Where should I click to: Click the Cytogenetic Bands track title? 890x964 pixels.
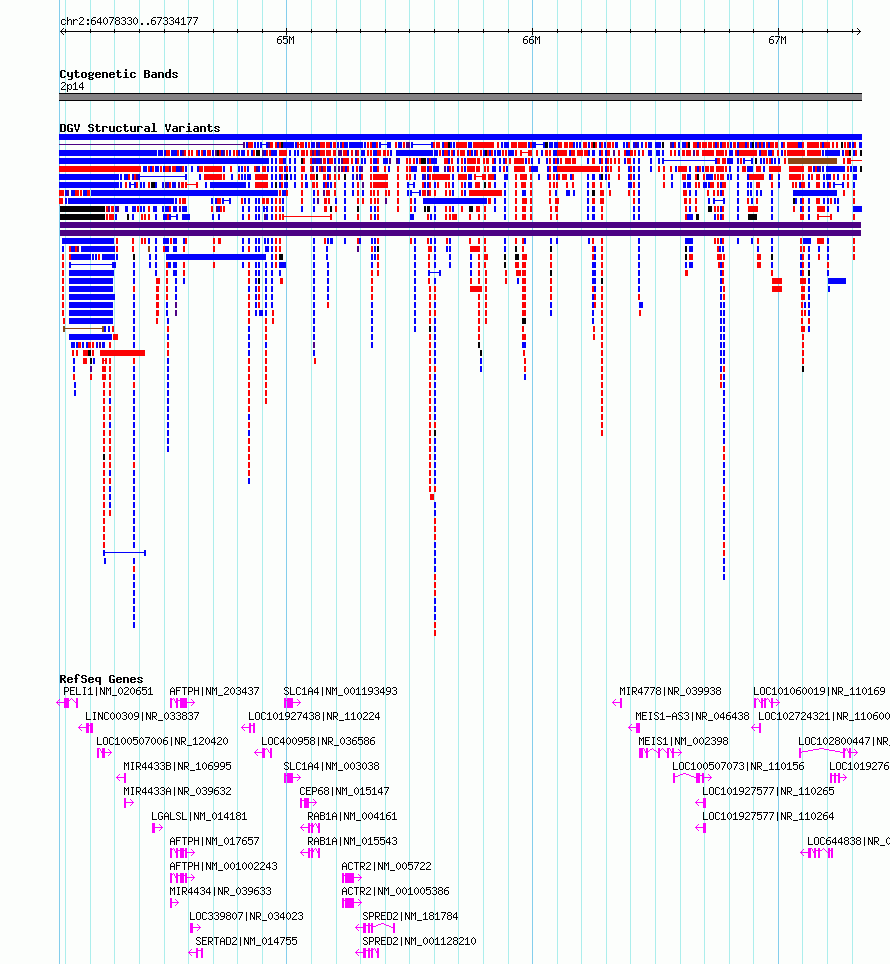tap(119, 74)
